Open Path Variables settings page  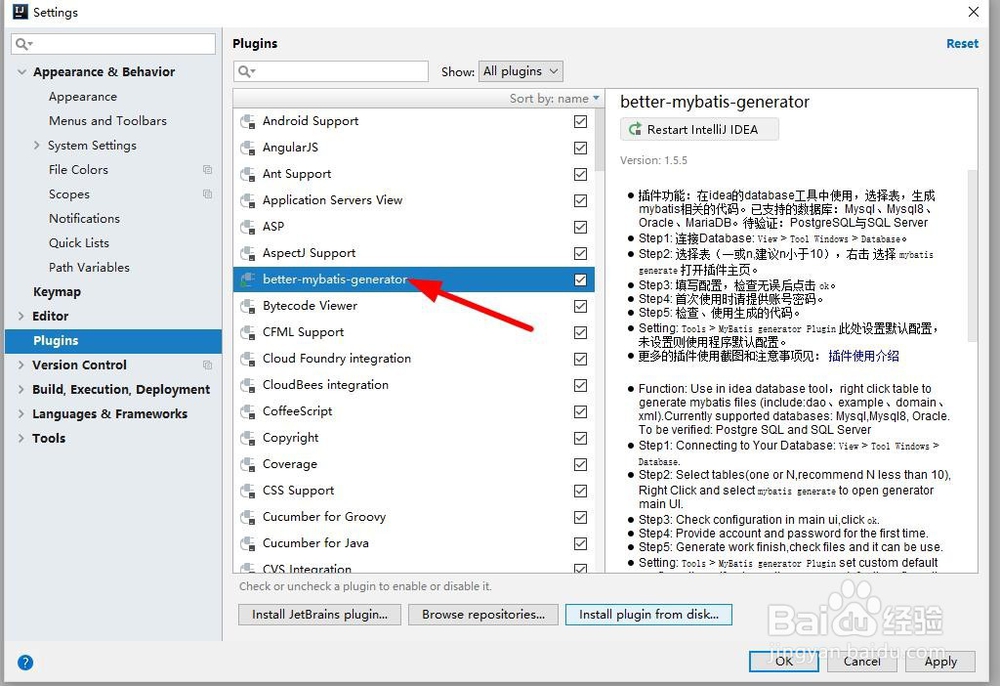(x=89, y=267)
